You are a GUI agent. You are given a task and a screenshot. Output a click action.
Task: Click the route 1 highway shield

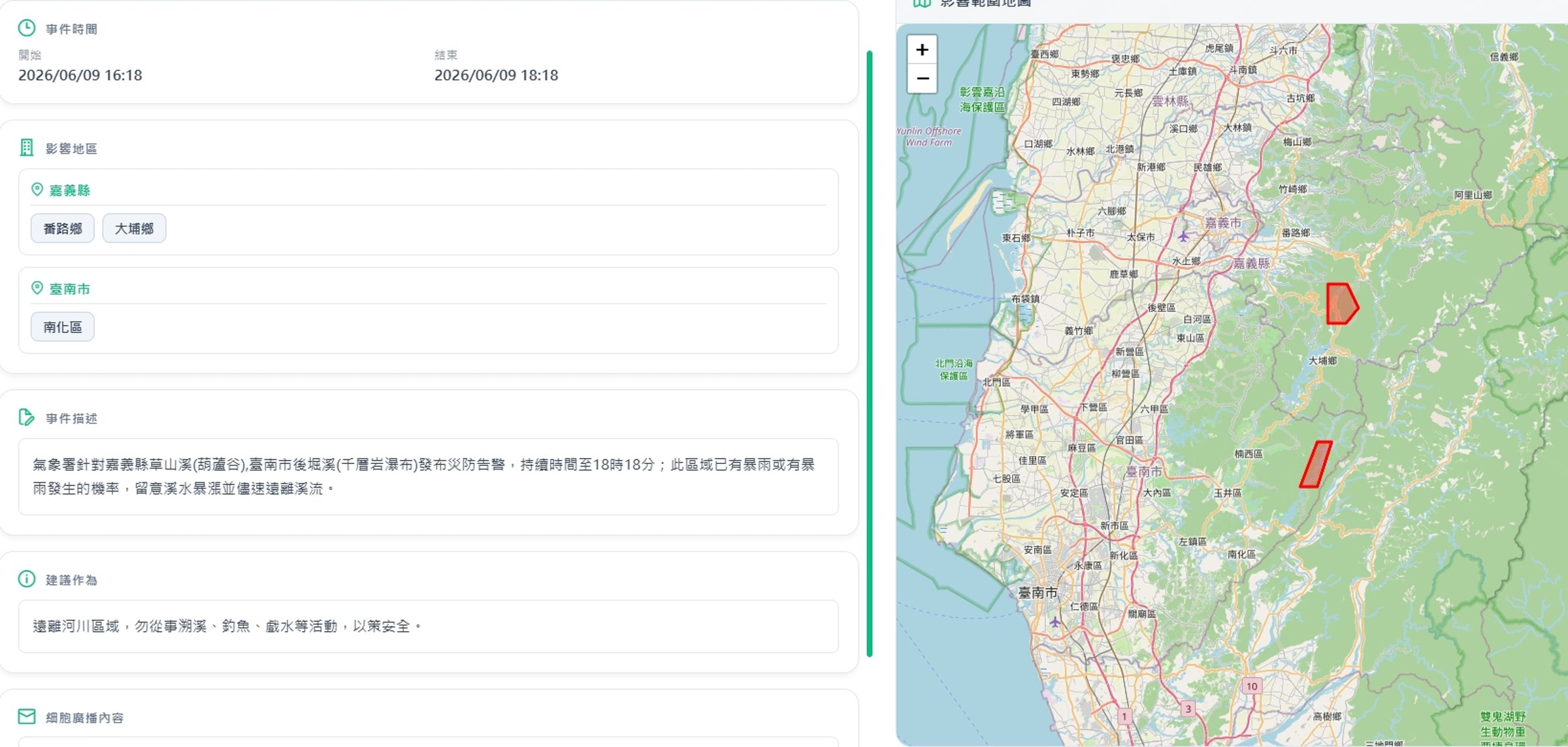pyautogui.click(x=1124, y=716)
